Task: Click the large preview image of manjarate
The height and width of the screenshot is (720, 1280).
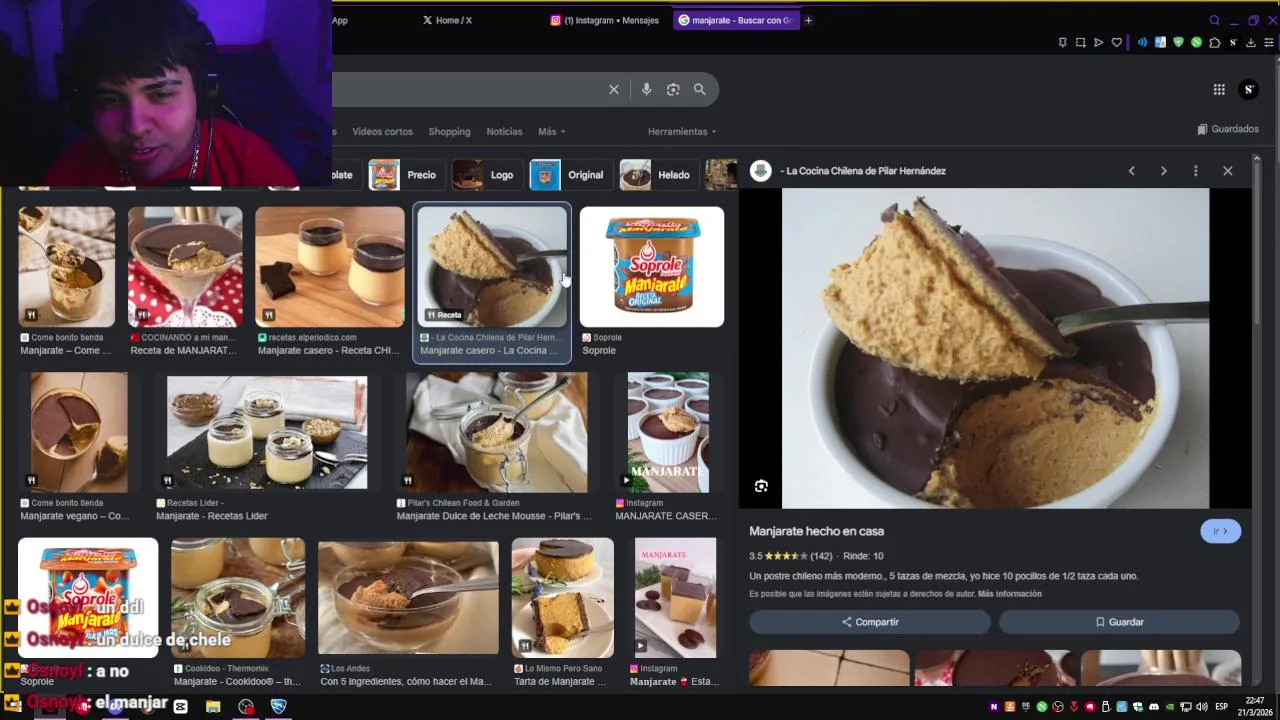Action: pos(995,348)
